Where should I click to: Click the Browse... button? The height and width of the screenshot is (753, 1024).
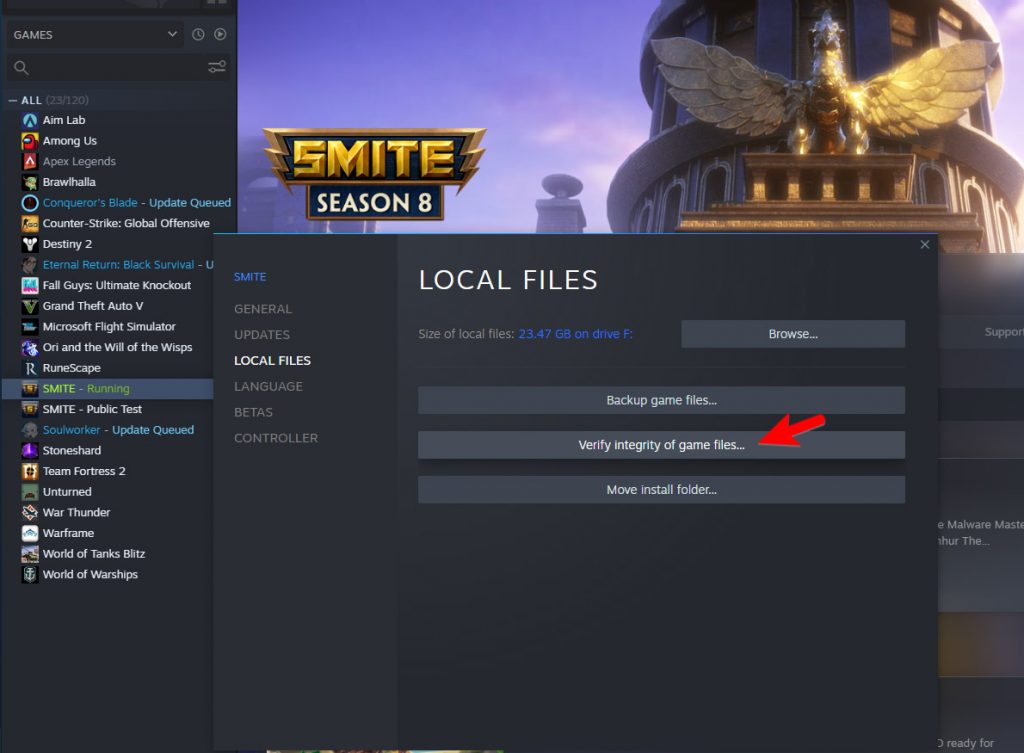click(x=793, y=334)
